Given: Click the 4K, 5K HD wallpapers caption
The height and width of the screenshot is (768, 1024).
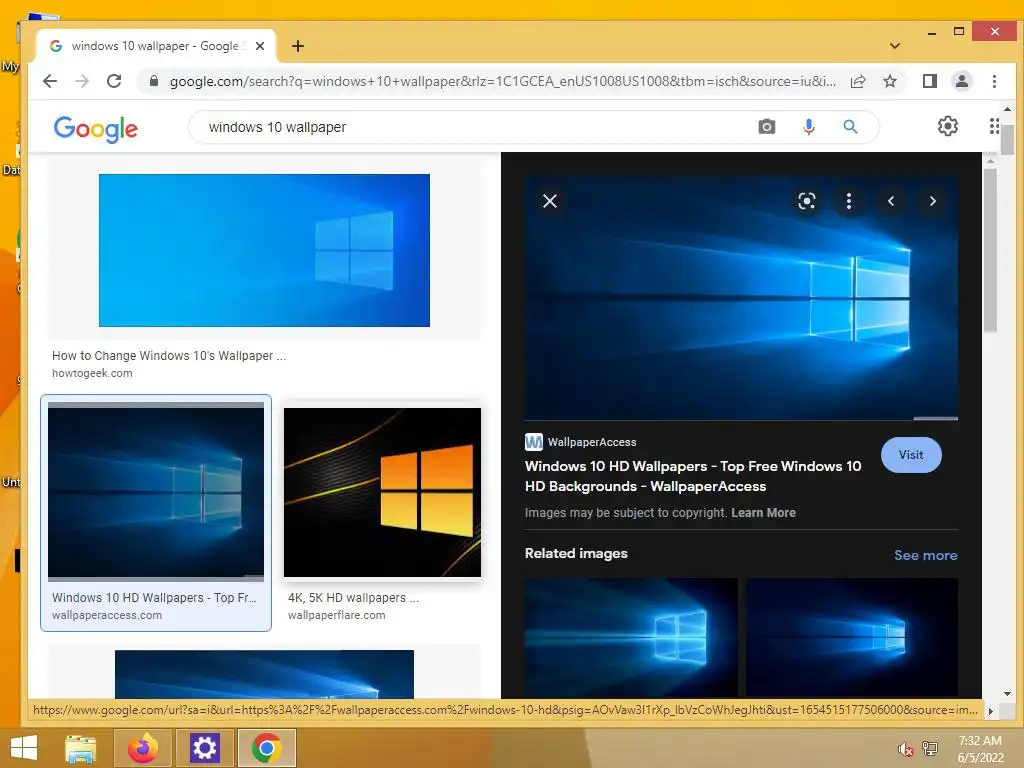Looking at the screenshot, I should tap(353, 598).
